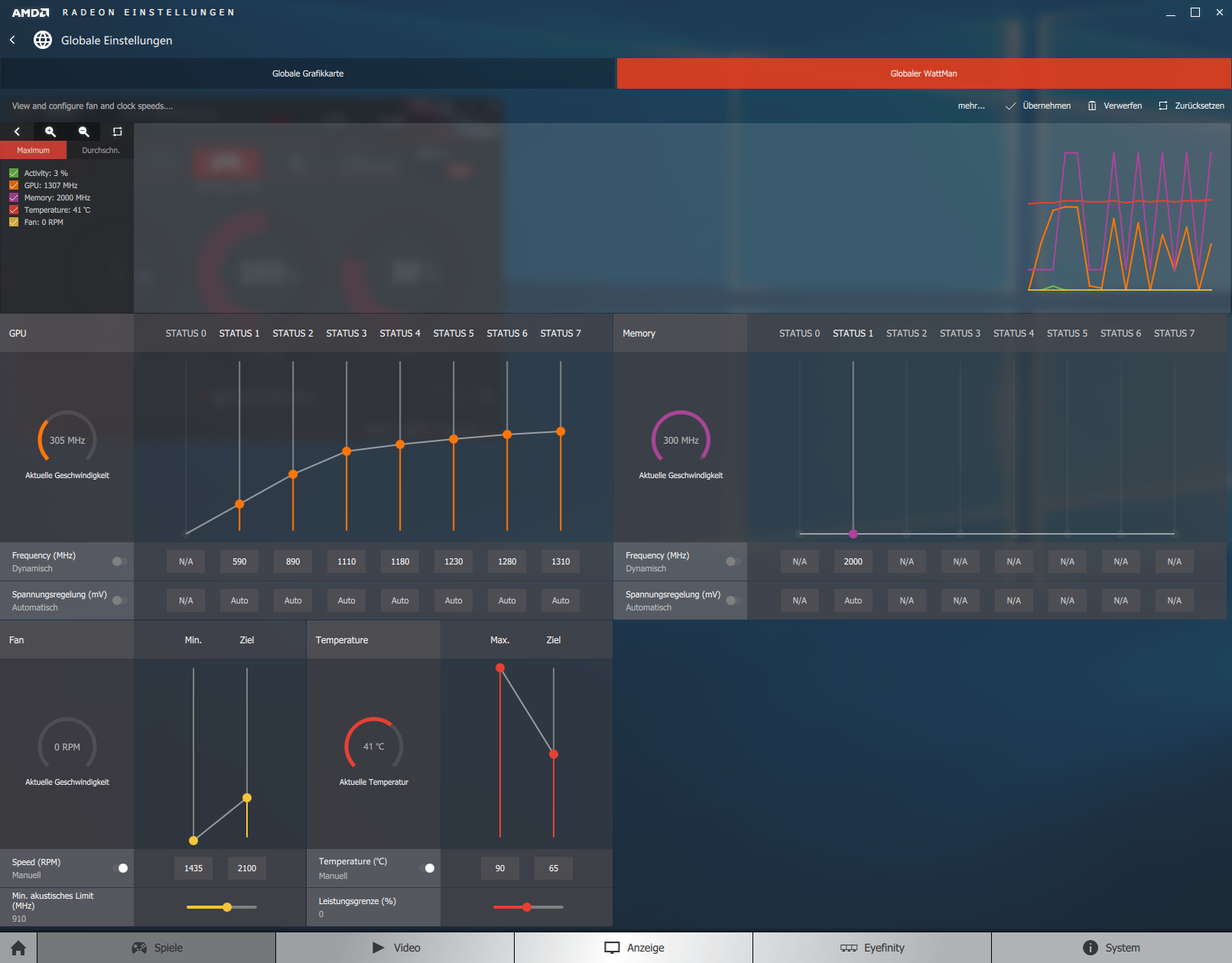Click Temperature Ziel field 65
The image size is (1232, 963).
click(x=554, y=868)
